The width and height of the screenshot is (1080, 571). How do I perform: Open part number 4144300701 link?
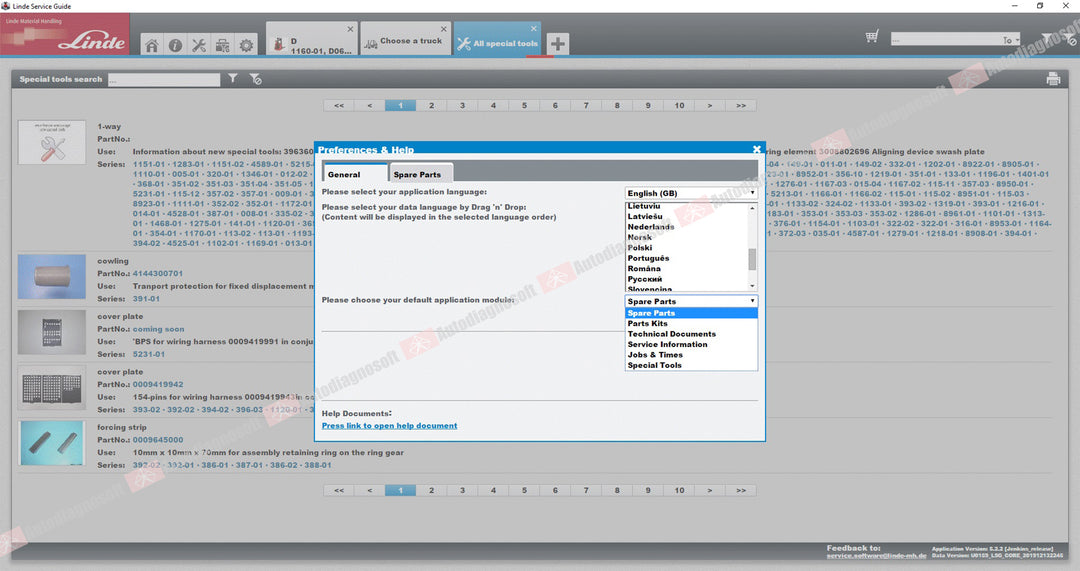coord(158,273)
